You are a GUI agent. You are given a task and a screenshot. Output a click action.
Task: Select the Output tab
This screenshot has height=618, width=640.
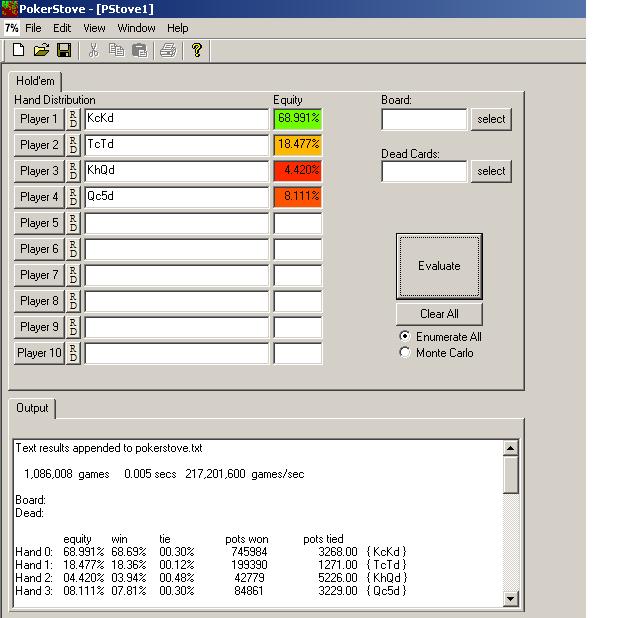(32, 408)
